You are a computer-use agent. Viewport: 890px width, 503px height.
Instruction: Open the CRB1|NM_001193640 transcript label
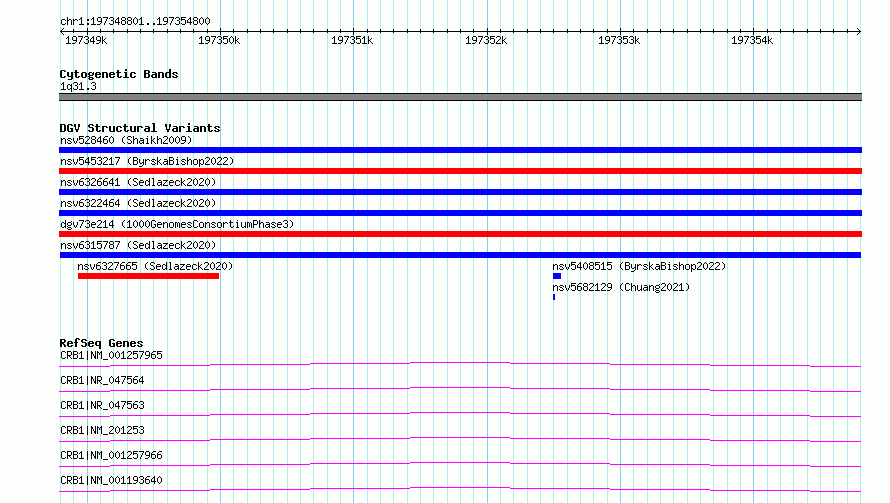tap(111, 480)
